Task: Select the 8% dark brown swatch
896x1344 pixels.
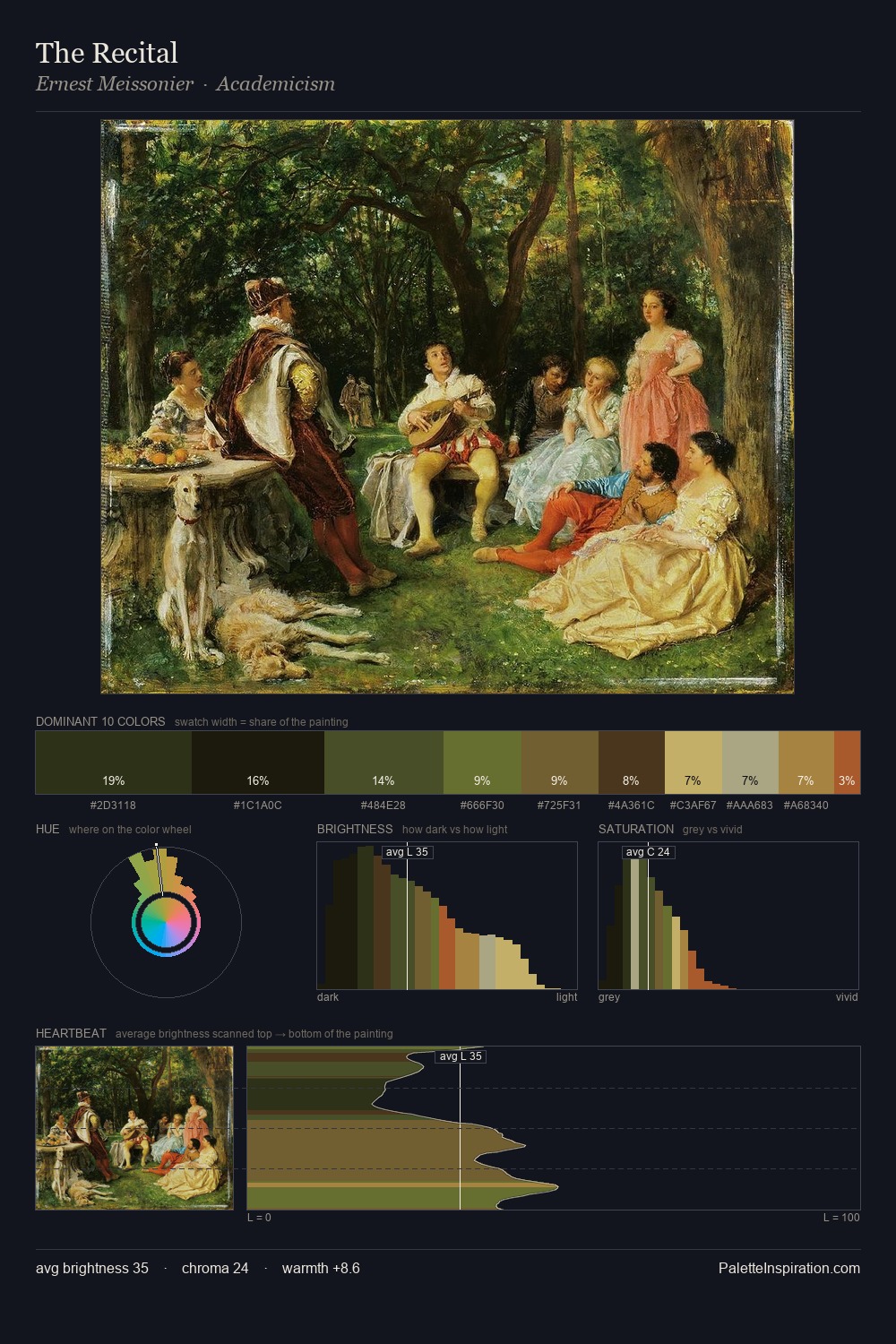Action: [631, 762]
